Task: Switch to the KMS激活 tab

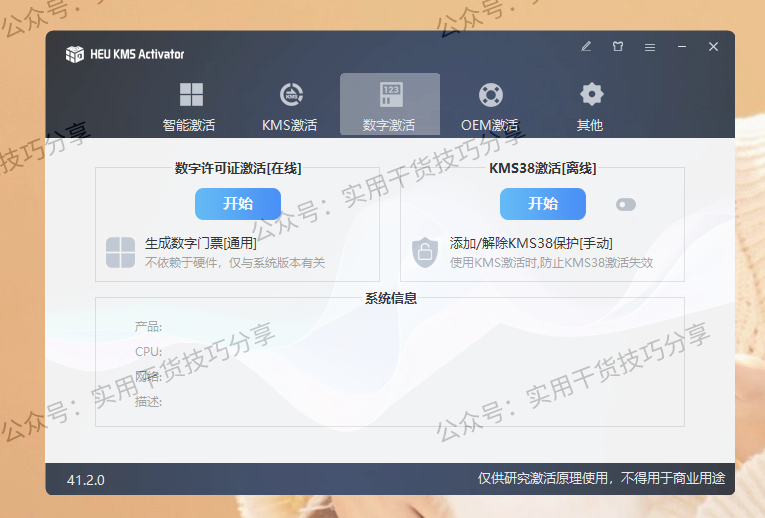Action: coord(290,106)
